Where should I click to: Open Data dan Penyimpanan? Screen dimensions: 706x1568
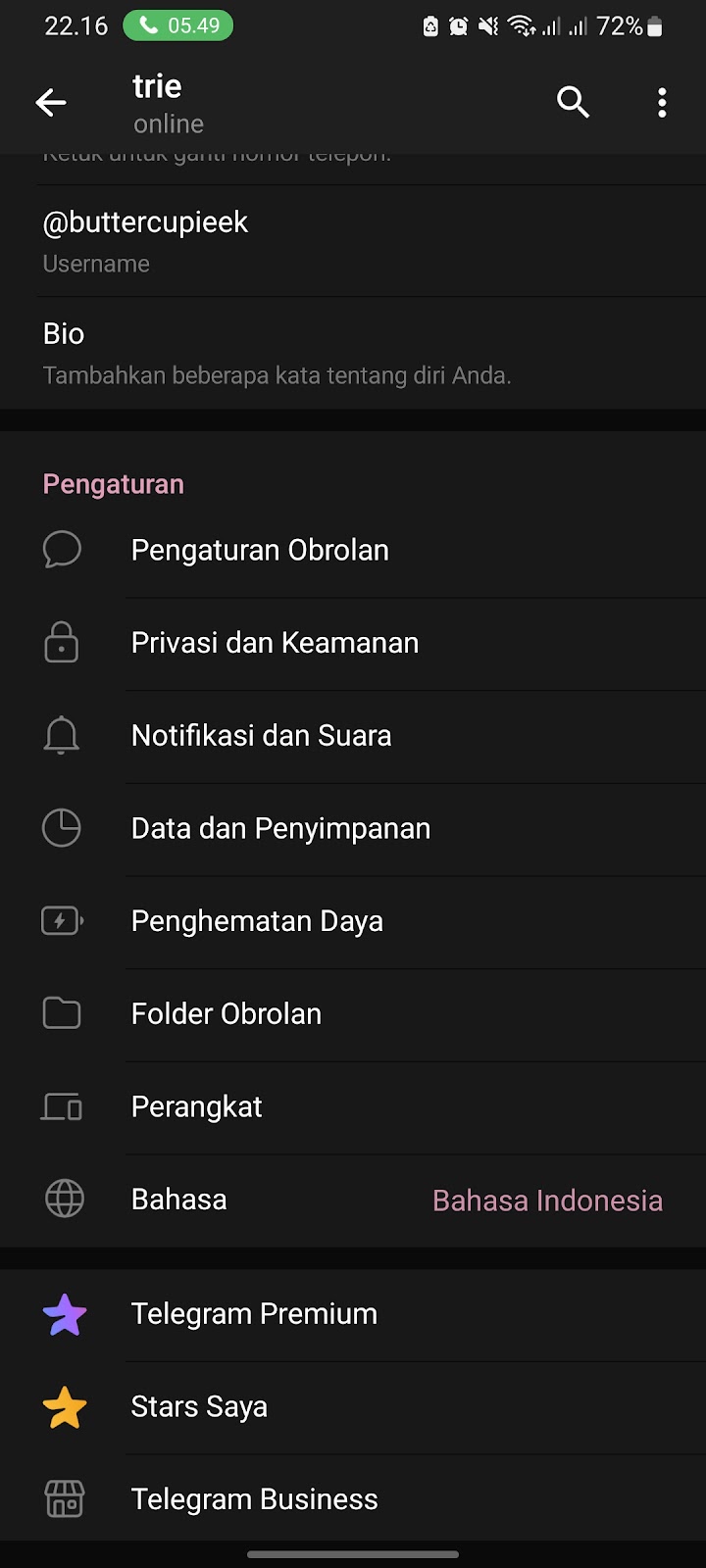(280, 828)
